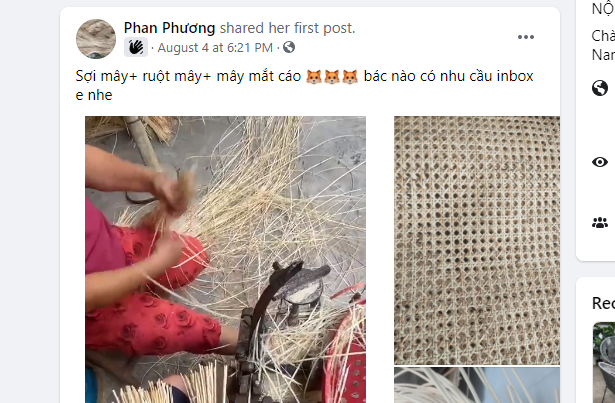The image size is (615, 403).
Task: Open the rattan strands photo at bottom right
Action: tap(477, 385)
